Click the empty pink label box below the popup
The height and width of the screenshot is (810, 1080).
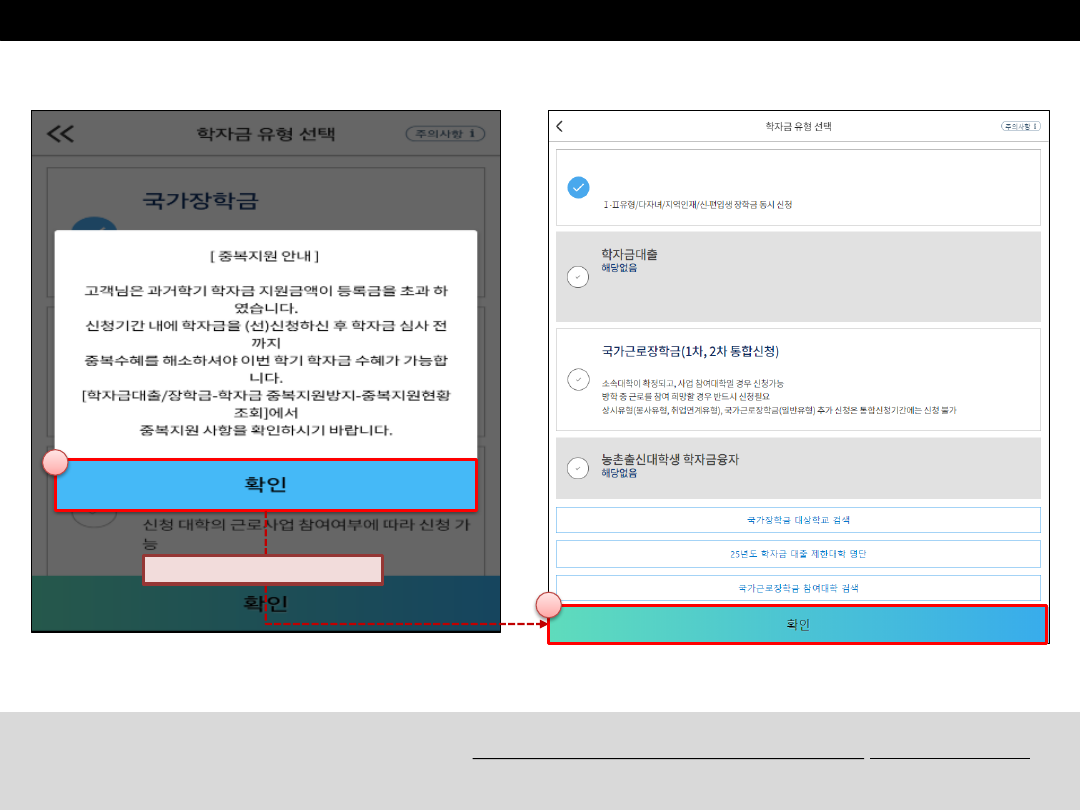(x=263, y=570)
